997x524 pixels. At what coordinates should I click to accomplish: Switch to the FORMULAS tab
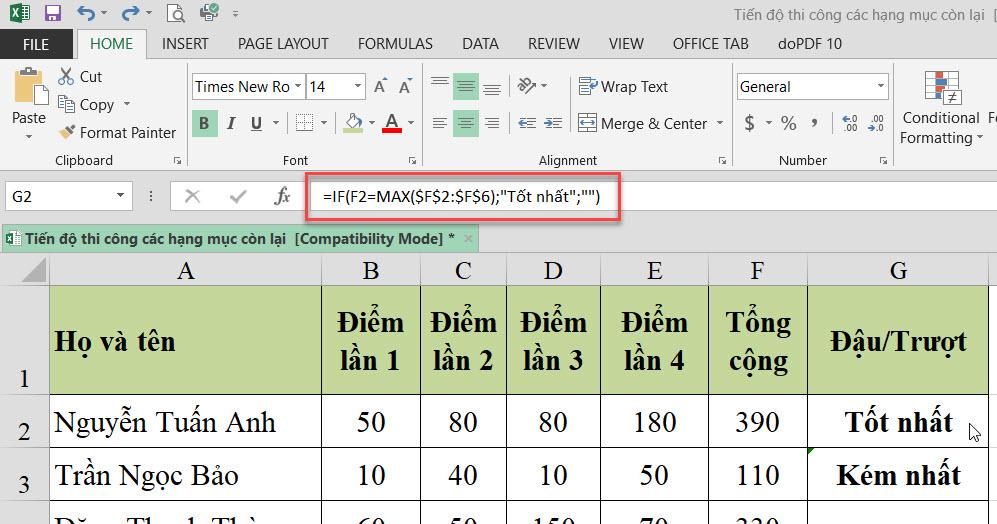click(395, 44)
